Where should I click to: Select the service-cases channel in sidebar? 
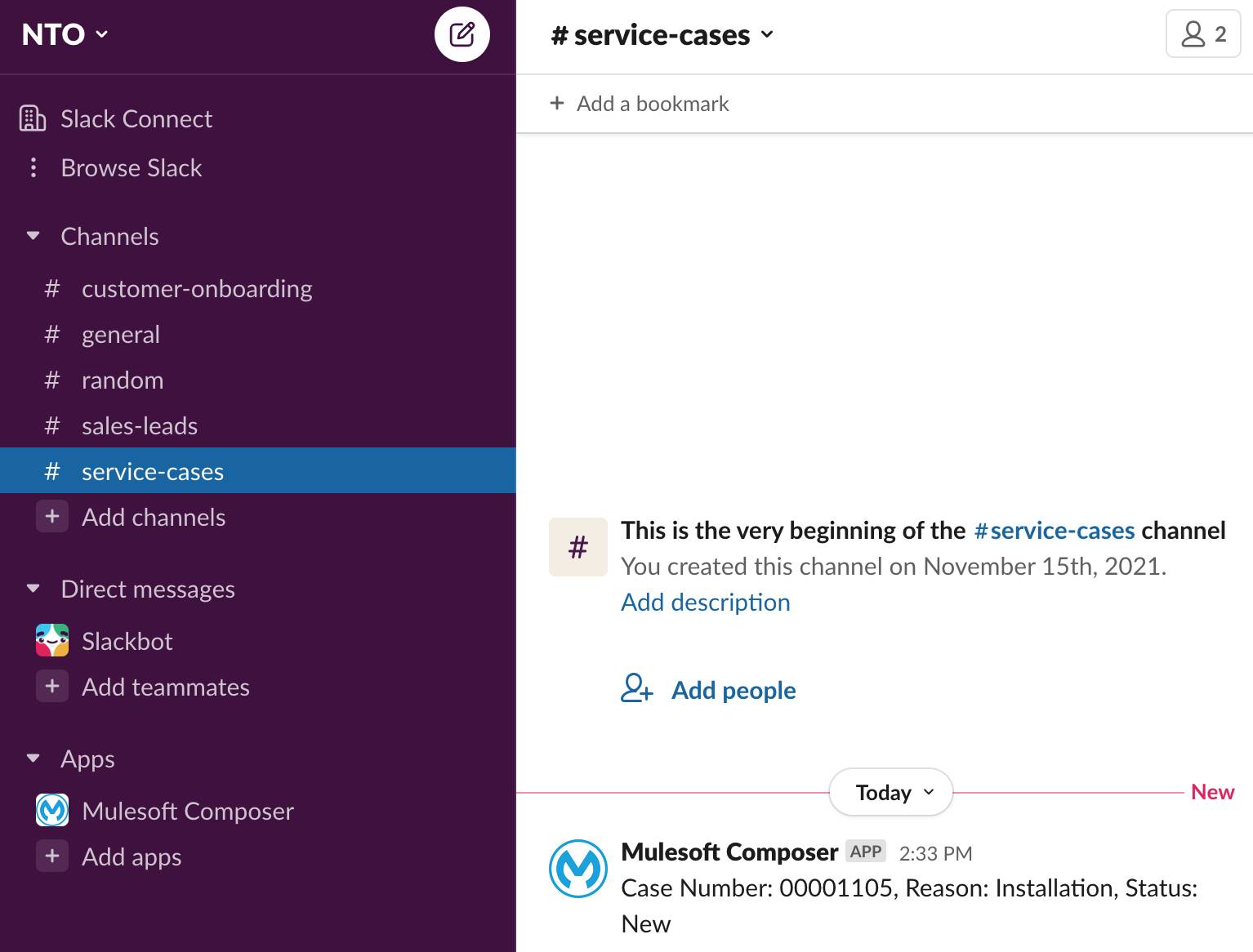[258, 470]
